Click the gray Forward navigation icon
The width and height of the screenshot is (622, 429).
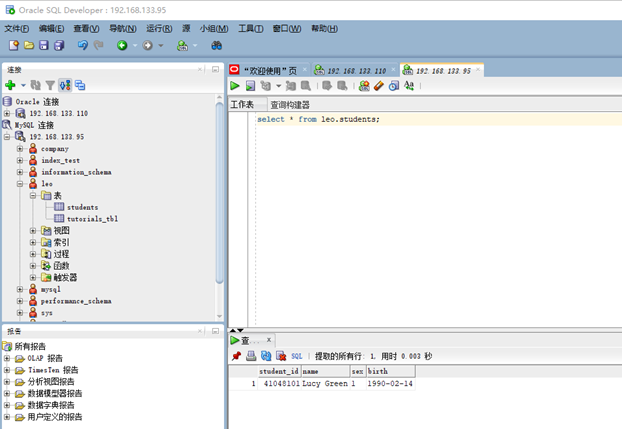(148, 46)
